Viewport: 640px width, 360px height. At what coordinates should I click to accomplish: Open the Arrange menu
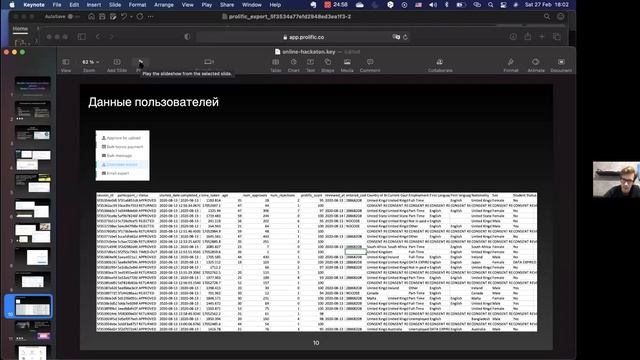pyautogui.click(x=164, y=5)
